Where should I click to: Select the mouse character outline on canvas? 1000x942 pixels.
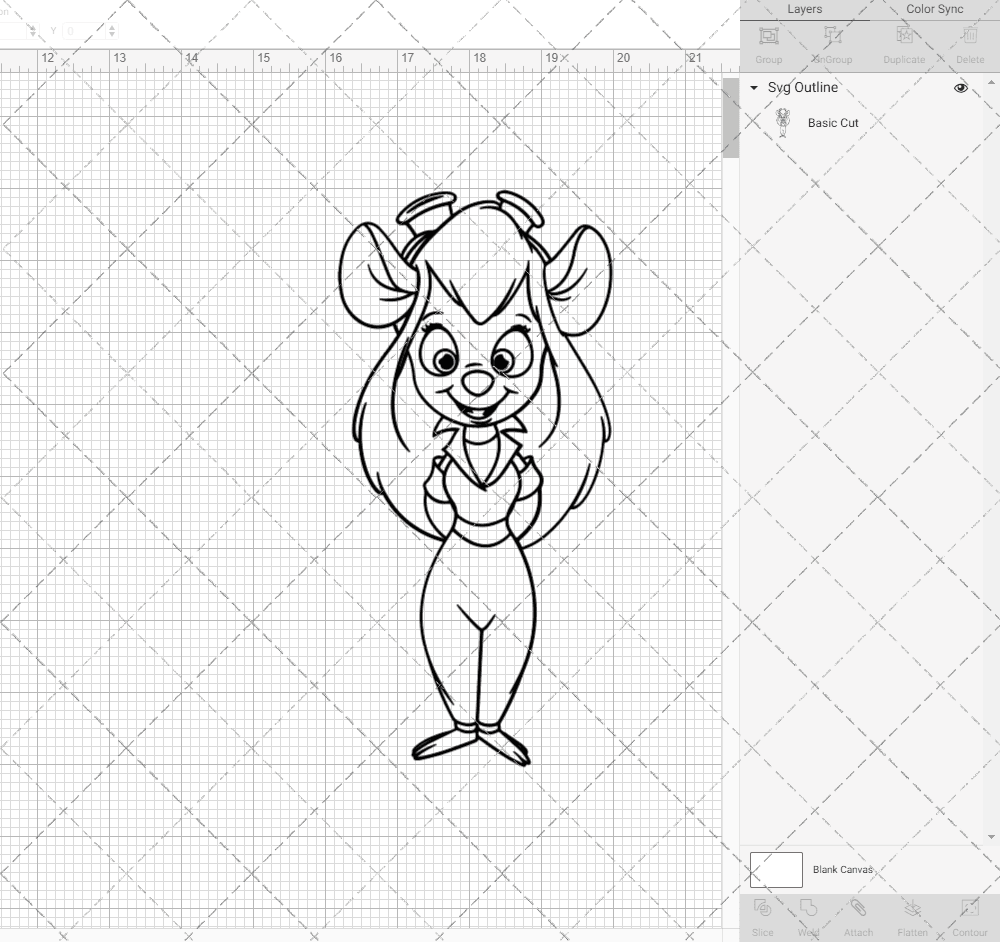tap(474, 478)
